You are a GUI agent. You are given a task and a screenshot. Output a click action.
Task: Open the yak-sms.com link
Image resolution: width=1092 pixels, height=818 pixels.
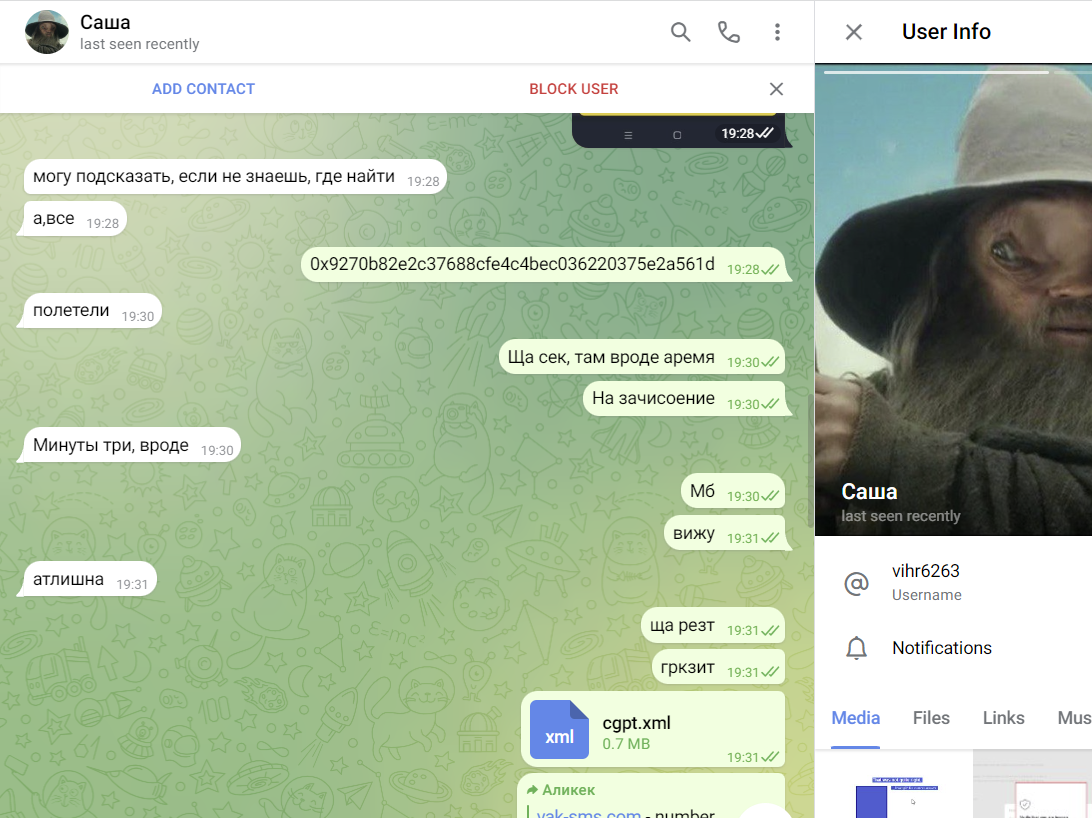(588, 813)
